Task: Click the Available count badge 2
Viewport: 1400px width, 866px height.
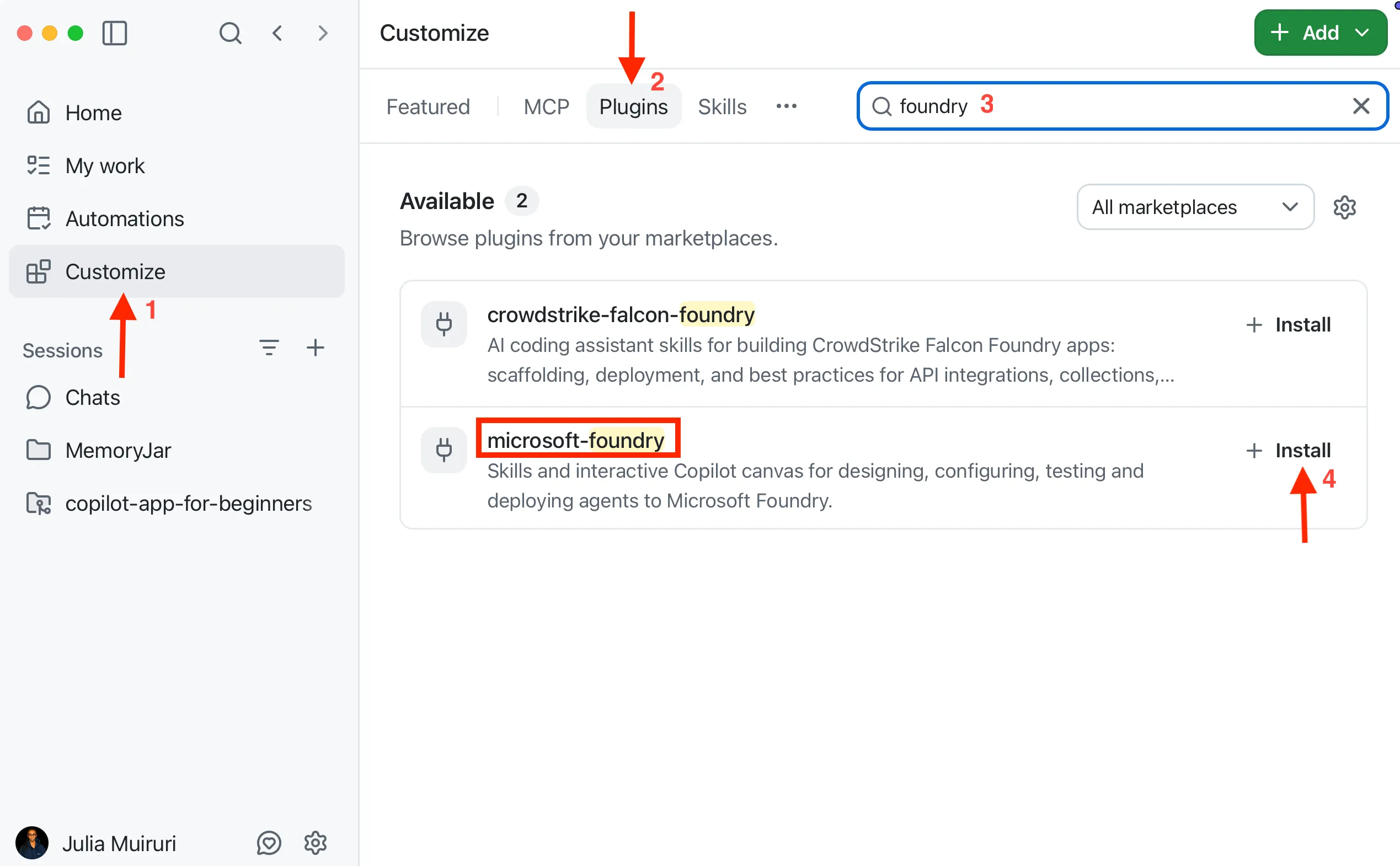Action: 521,201
